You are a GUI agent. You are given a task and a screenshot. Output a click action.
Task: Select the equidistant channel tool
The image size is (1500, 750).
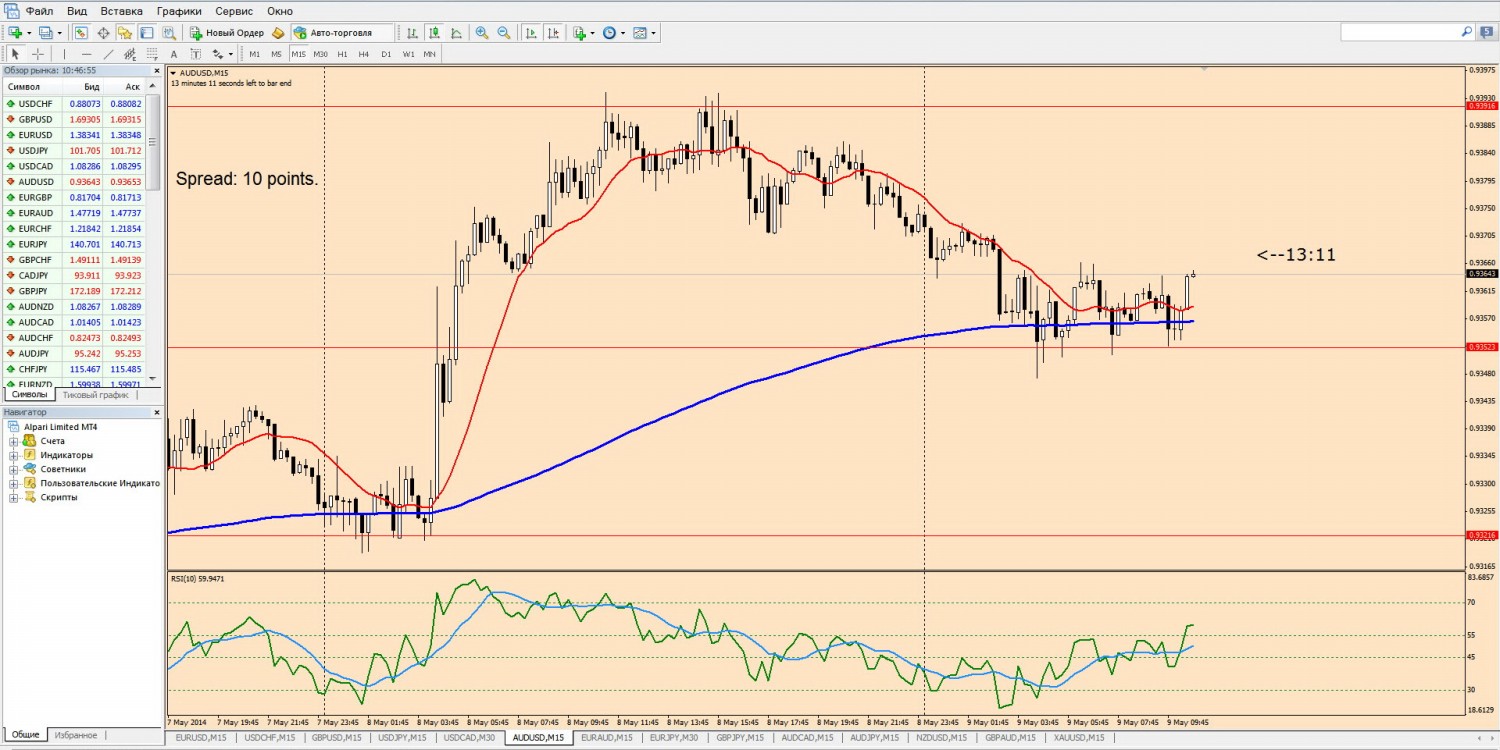(x=130, y=54)
